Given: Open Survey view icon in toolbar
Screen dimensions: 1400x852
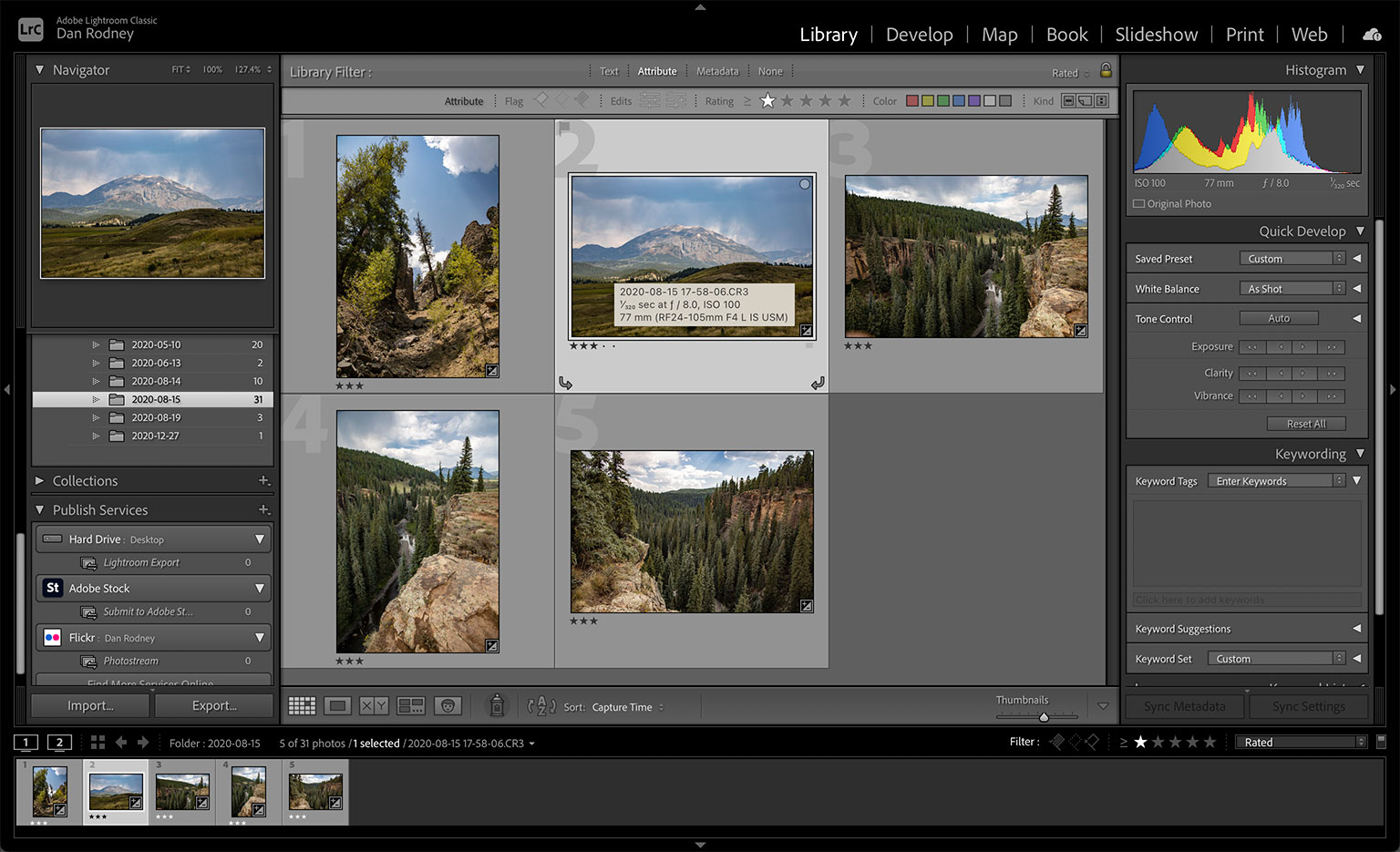Looking at the screenshot, I should pyautogui.click(x=411, y=706).
